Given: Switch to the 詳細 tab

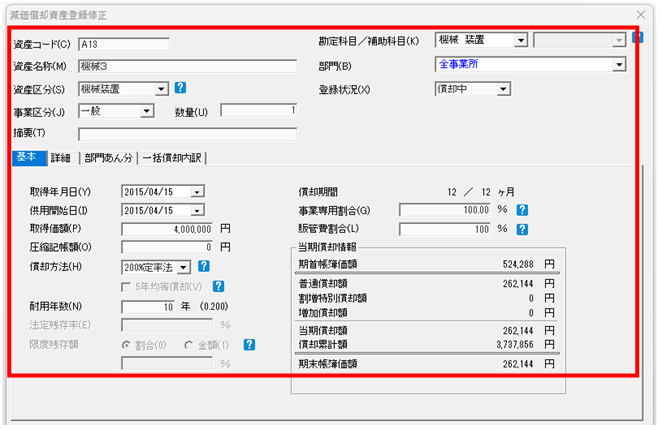Looking at the screenshot, I should (61, 158).
